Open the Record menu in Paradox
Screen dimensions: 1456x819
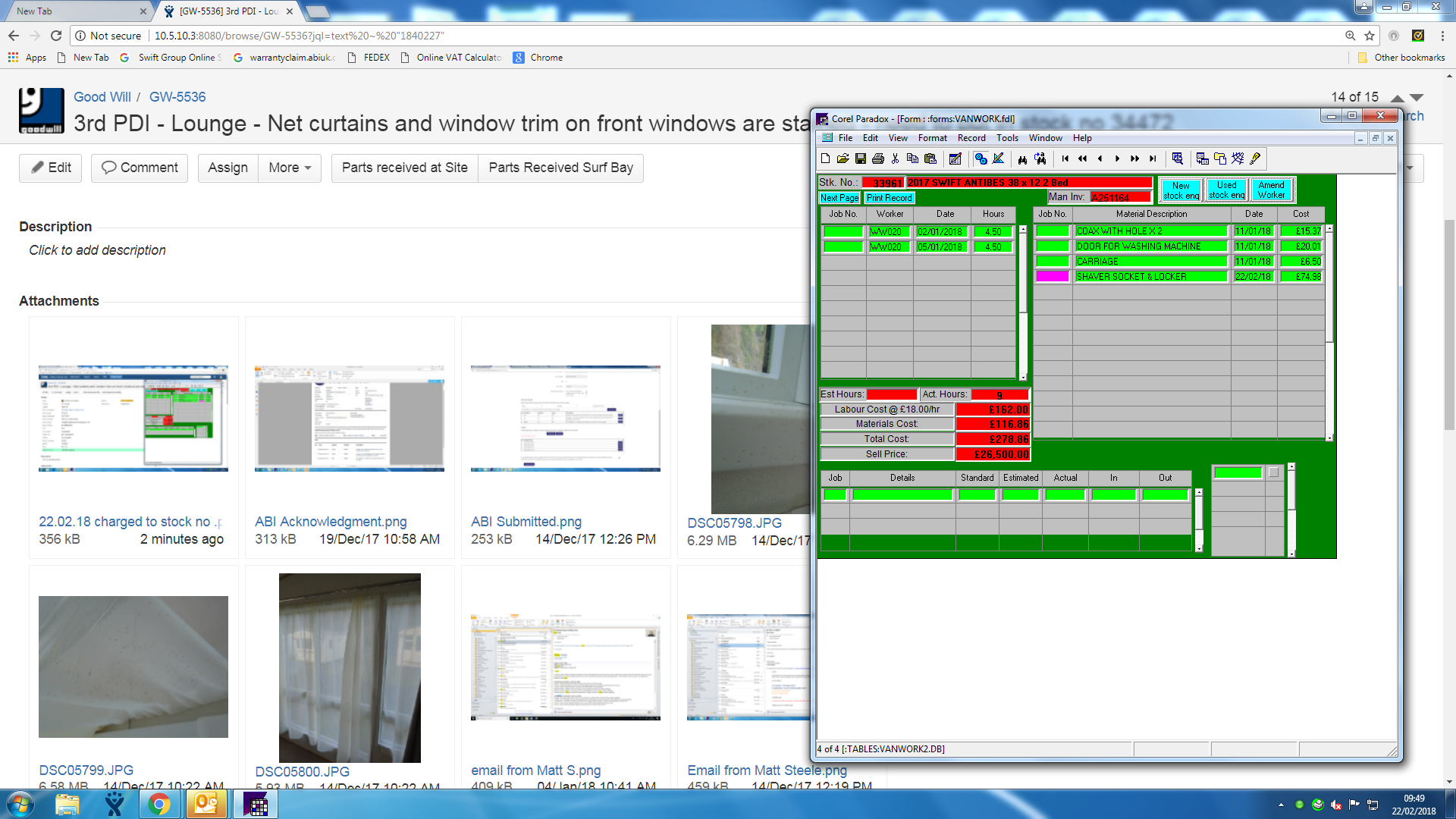971,138
